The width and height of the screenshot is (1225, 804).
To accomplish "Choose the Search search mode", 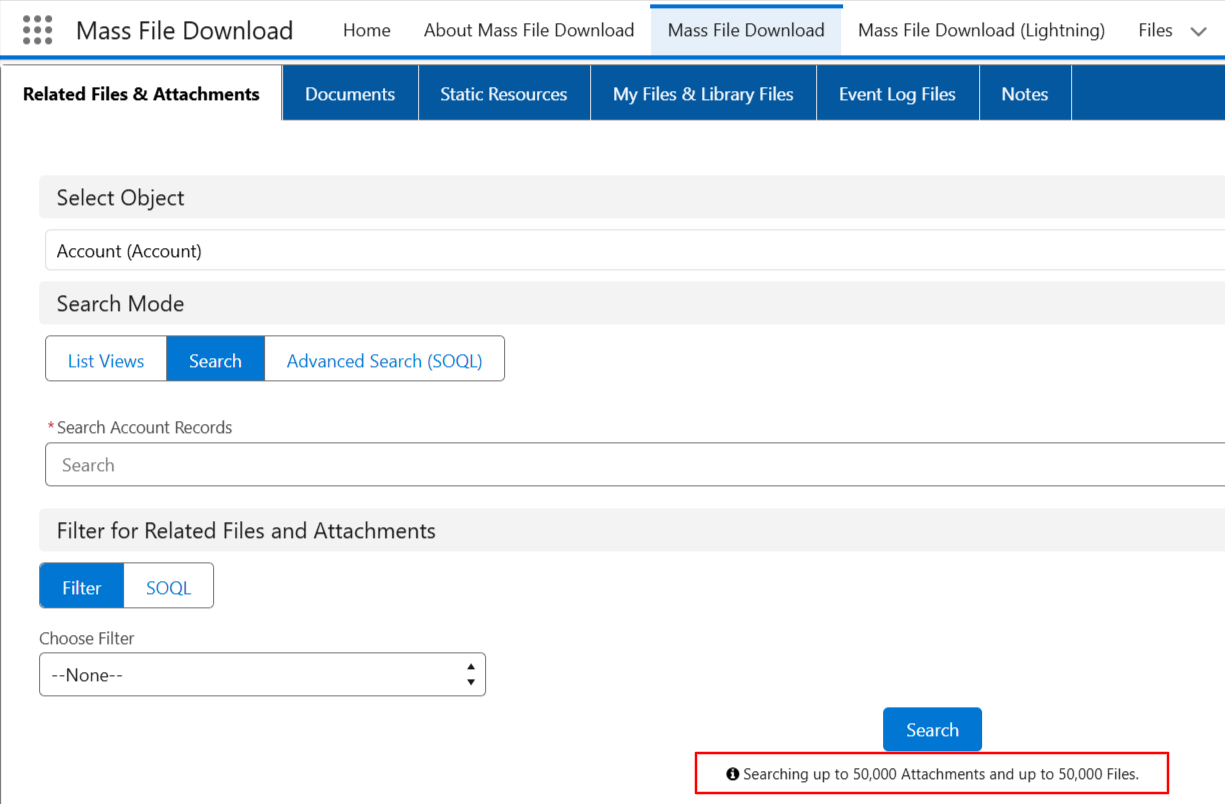I will tap(215, 361).
